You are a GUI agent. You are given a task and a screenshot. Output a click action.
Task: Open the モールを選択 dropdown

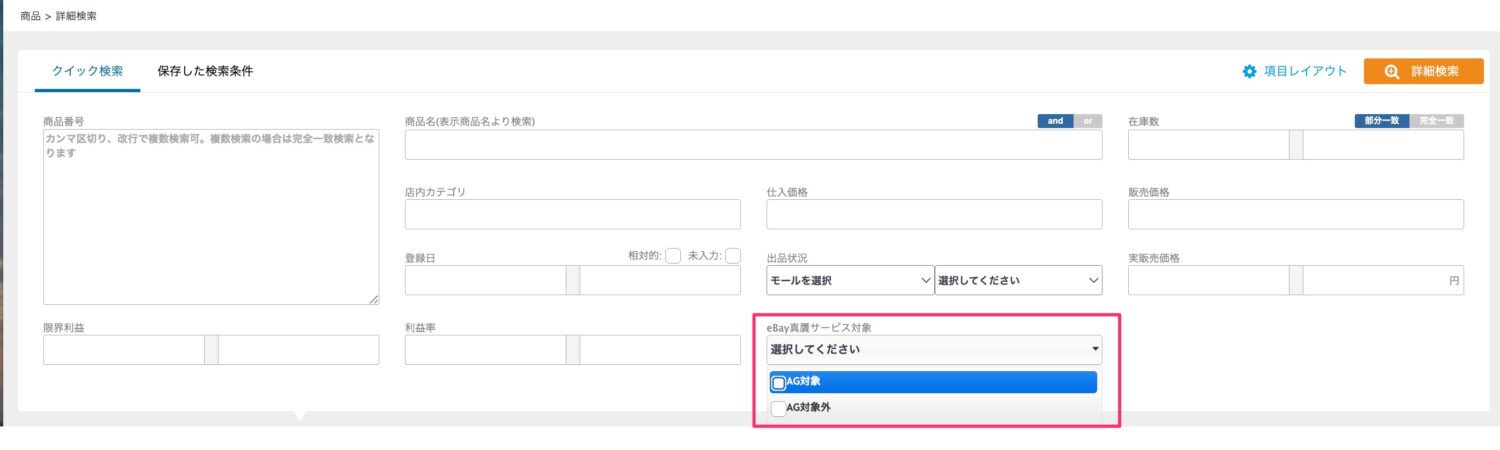850,280
